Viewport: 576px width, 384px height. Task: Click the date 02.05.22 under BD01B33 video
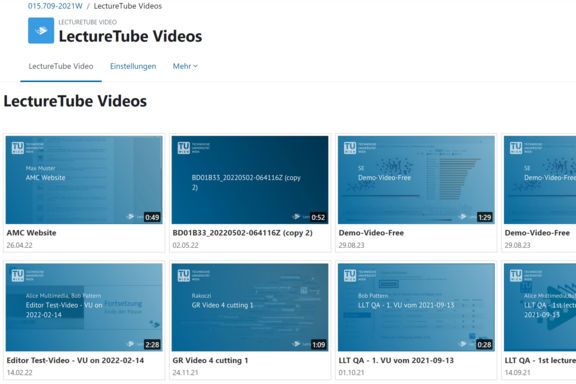coord(186,245)
